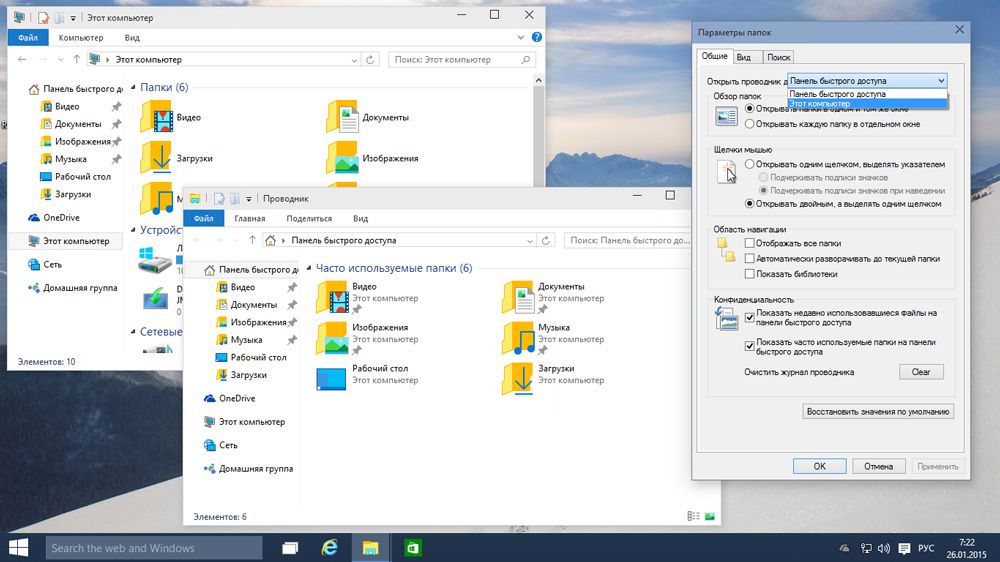Check the Показать библиотеки option
The image size is (1000, 562).
coord(750,273)
